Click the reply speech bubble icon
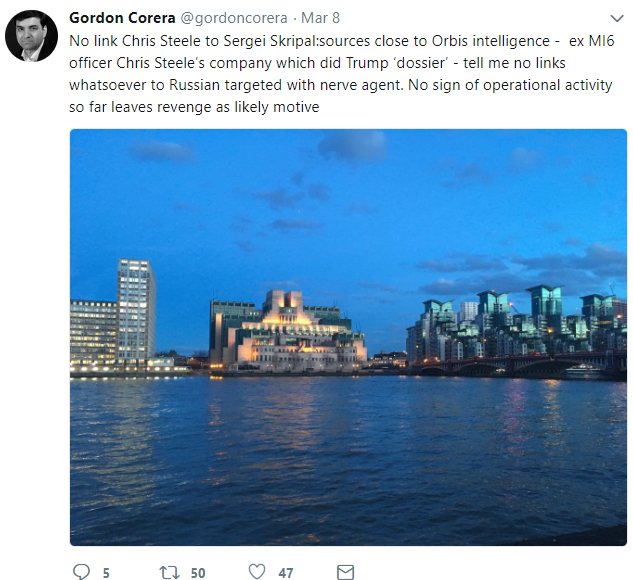The width and height of the screenshot is (633, 580). point(81,572)
